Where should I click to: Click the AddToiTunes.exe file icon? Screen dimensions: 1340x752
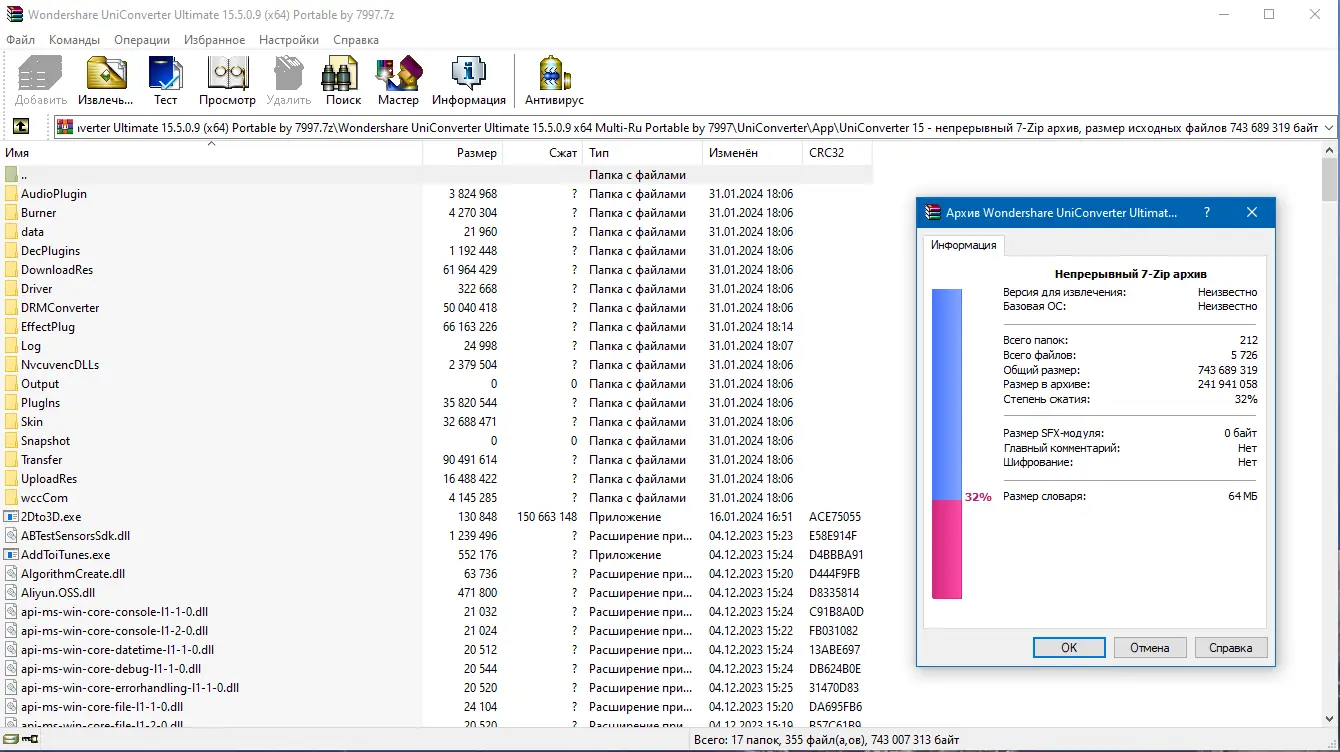click(11, 555)
